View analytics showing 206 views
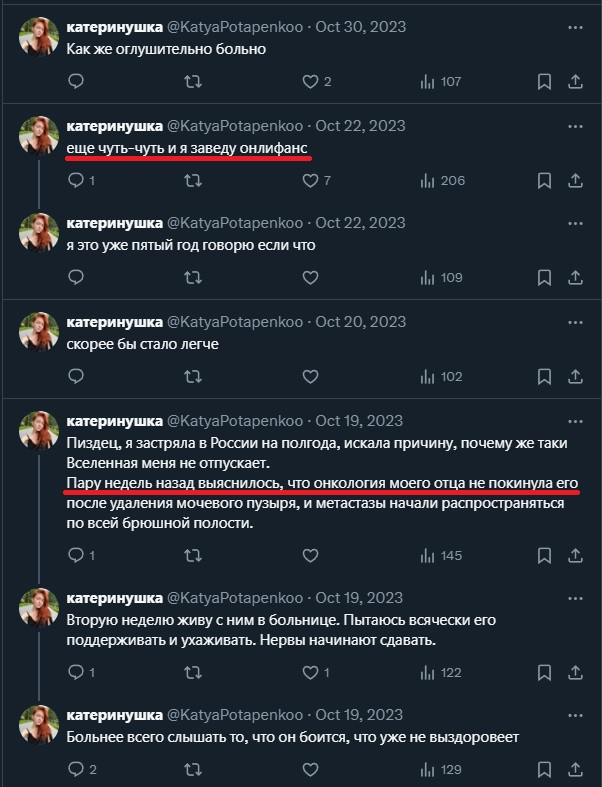 442,181
